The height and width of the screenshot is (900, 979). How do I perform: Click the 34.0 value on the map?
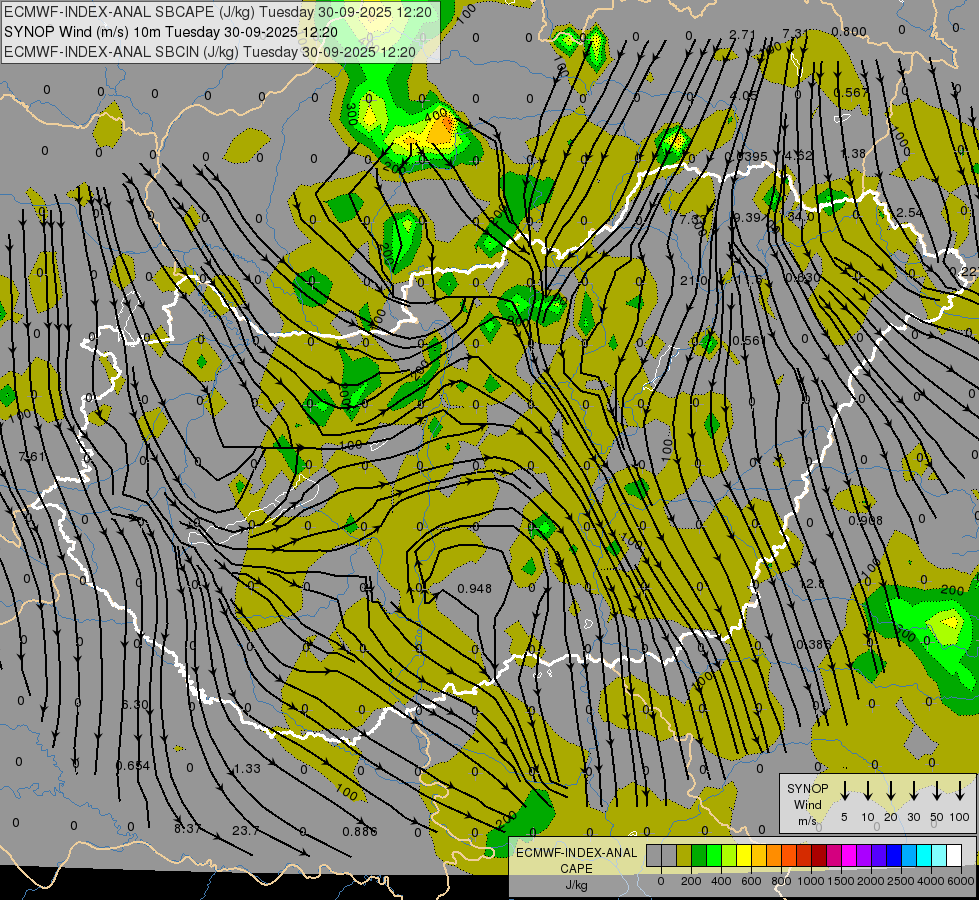pos(801,216)
